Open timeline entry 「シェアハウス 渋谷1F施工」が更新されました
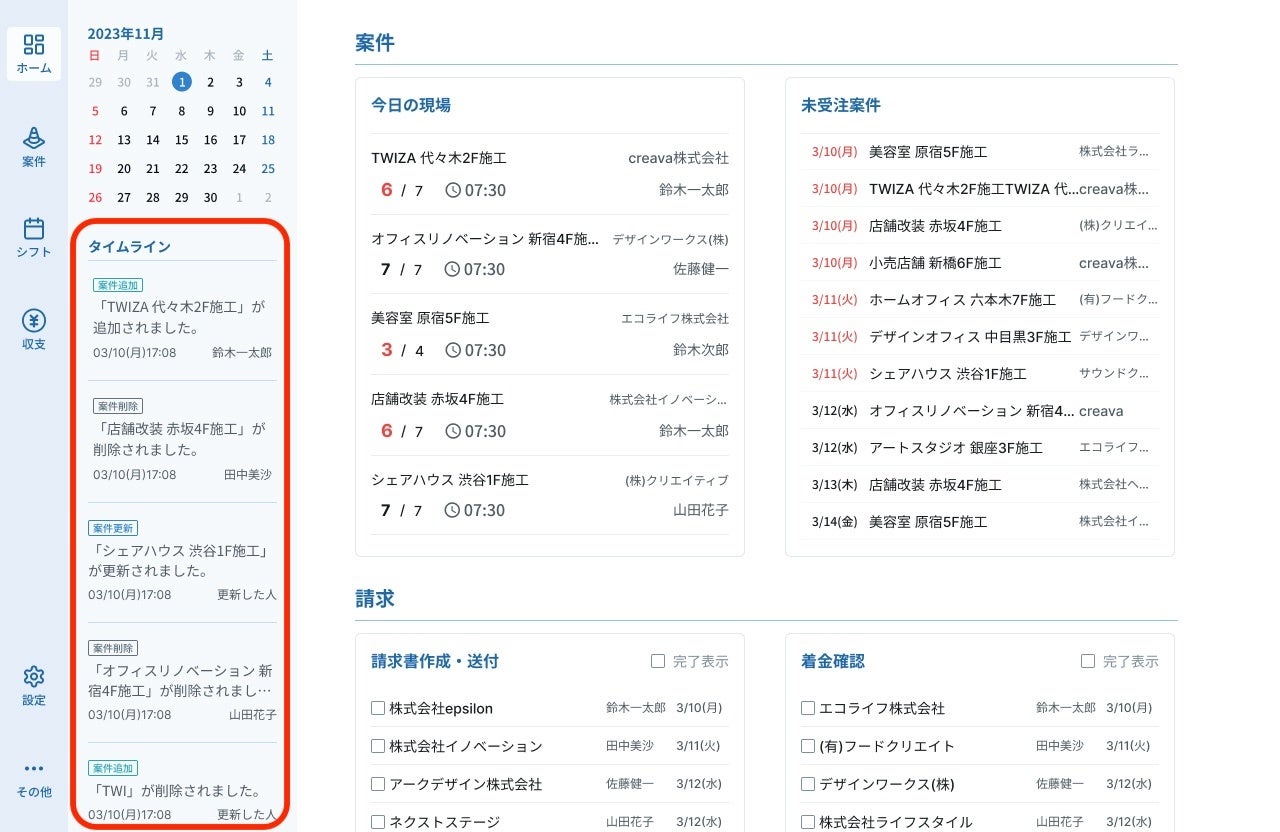The height and width of the screenshot is (832, 1280). click(x=182, y=561)
